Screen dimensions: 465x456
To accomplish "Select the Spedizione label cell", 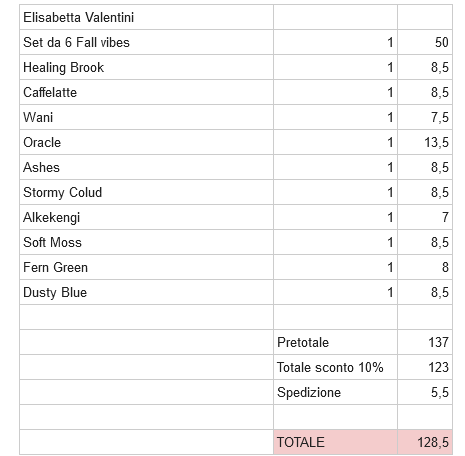I will [335, 392].
